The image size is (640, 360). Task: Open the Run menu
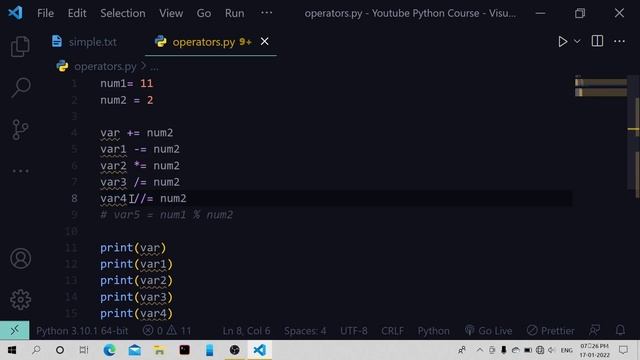click(x=234, y=13)
